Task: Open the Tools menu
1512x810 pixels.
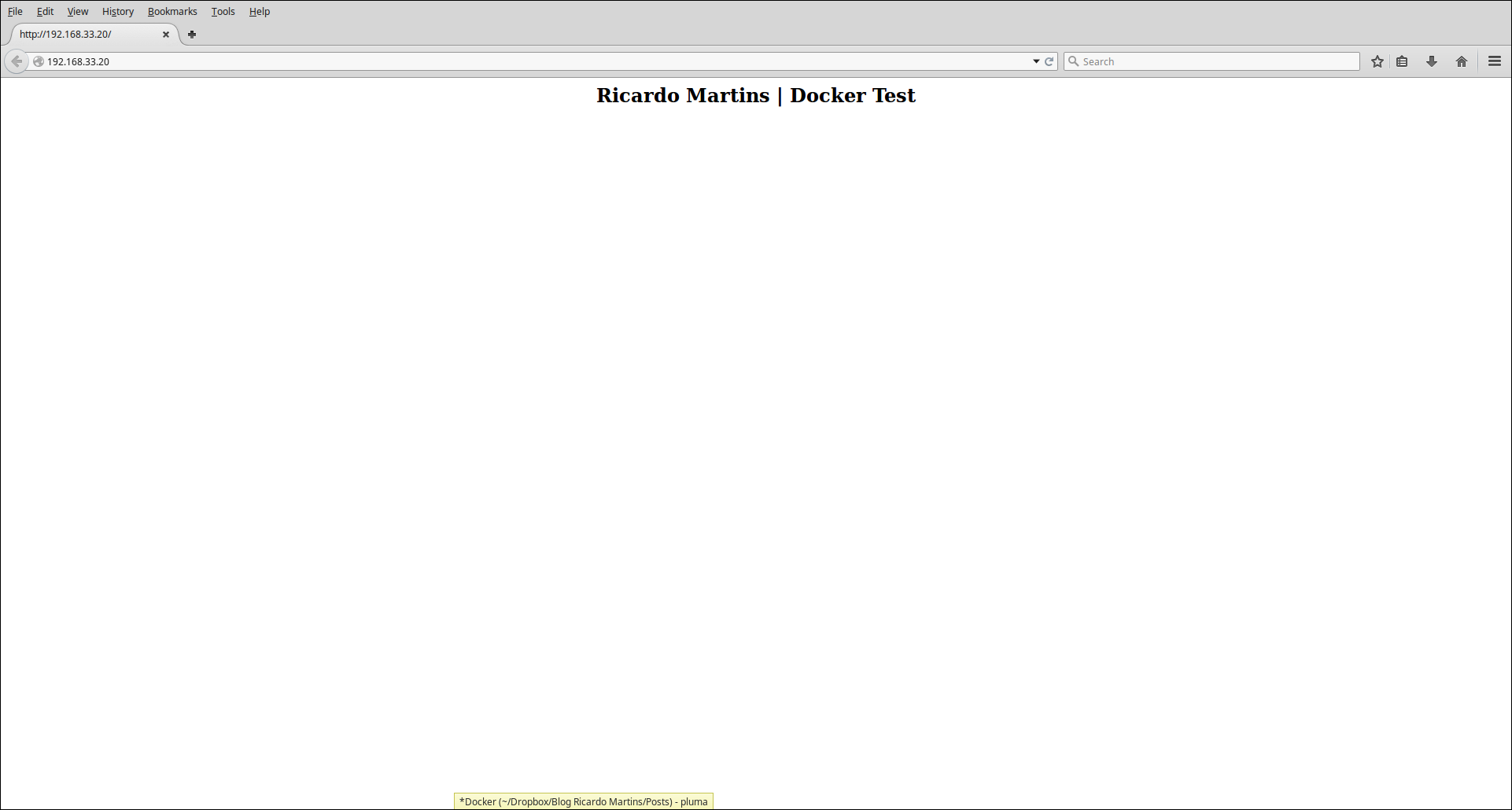Action: point(223,11)
